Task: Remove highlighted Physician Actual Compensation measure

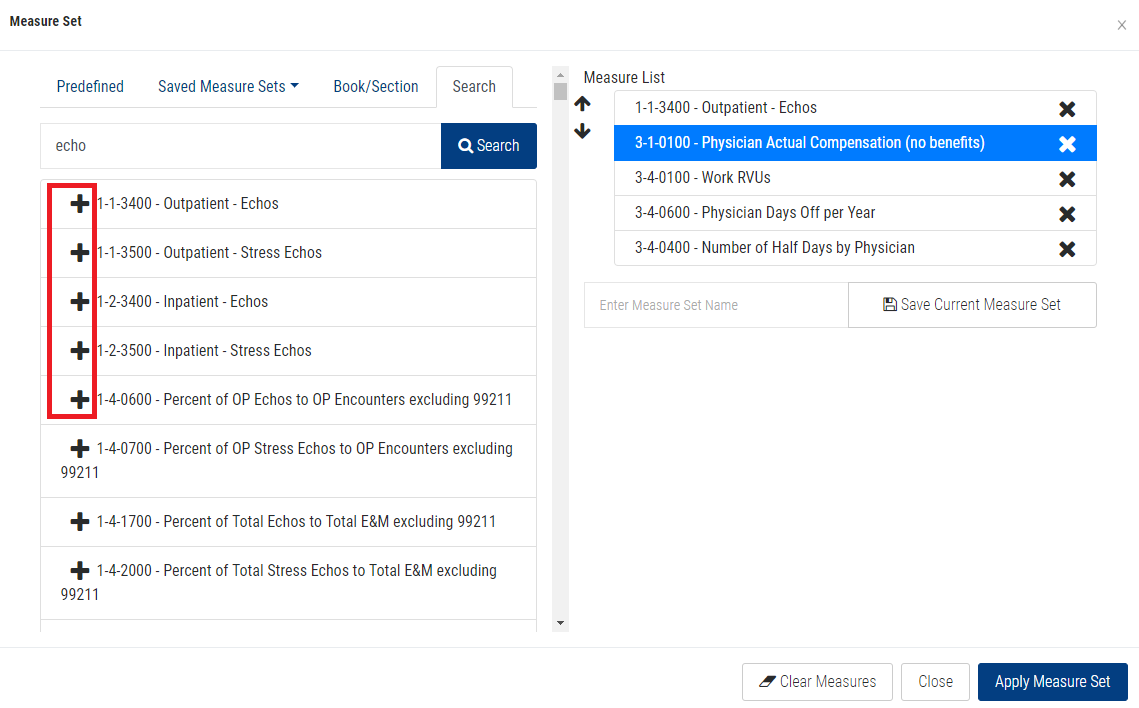Action: click(x=1067, y=144)
